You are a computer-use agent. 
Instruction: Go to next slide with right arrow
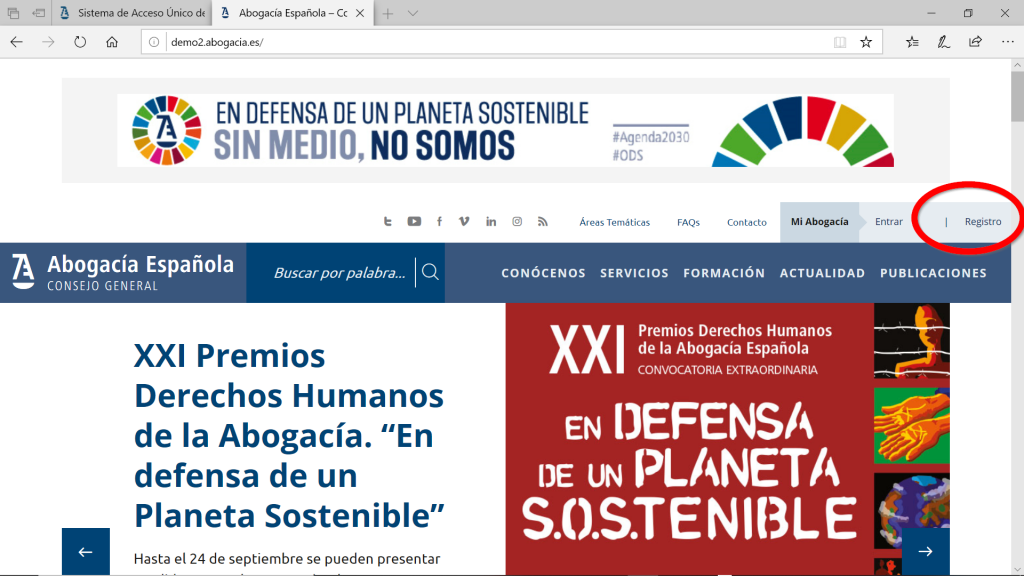coord(925,552)
